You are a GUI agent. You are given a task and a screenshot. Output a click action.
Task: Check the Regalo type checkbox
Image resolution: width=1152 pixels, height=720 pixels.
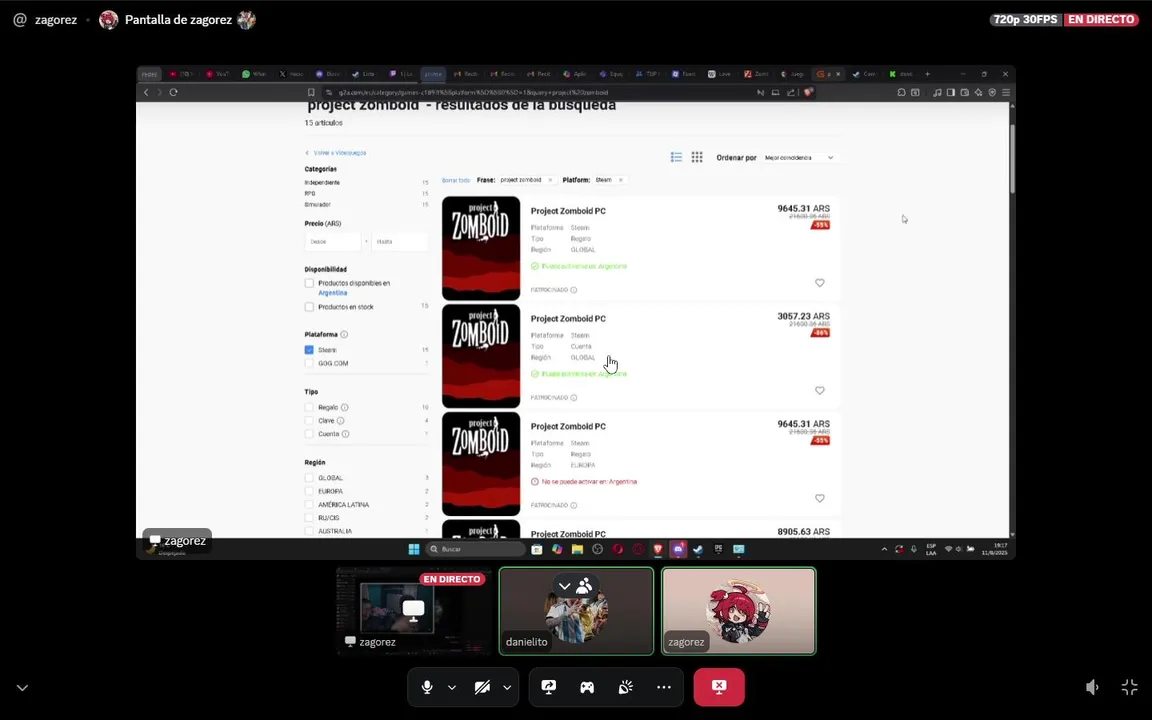(309, 407)
